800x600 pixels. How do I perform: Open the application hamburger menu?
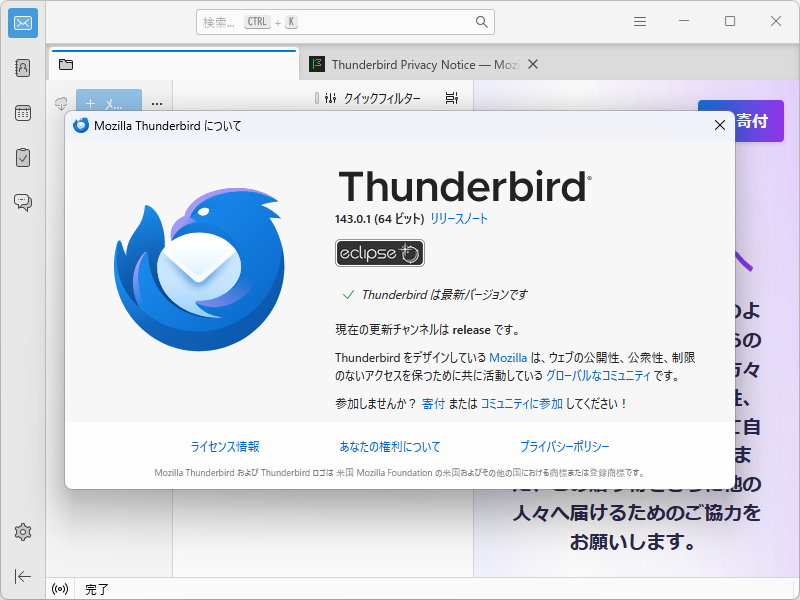(639, 20)
